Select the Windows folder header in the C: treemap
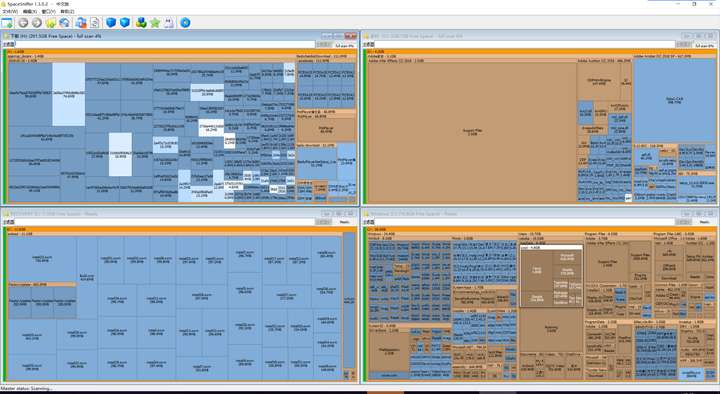Viewport: 720px width, 394px height. tap(442, 234)
